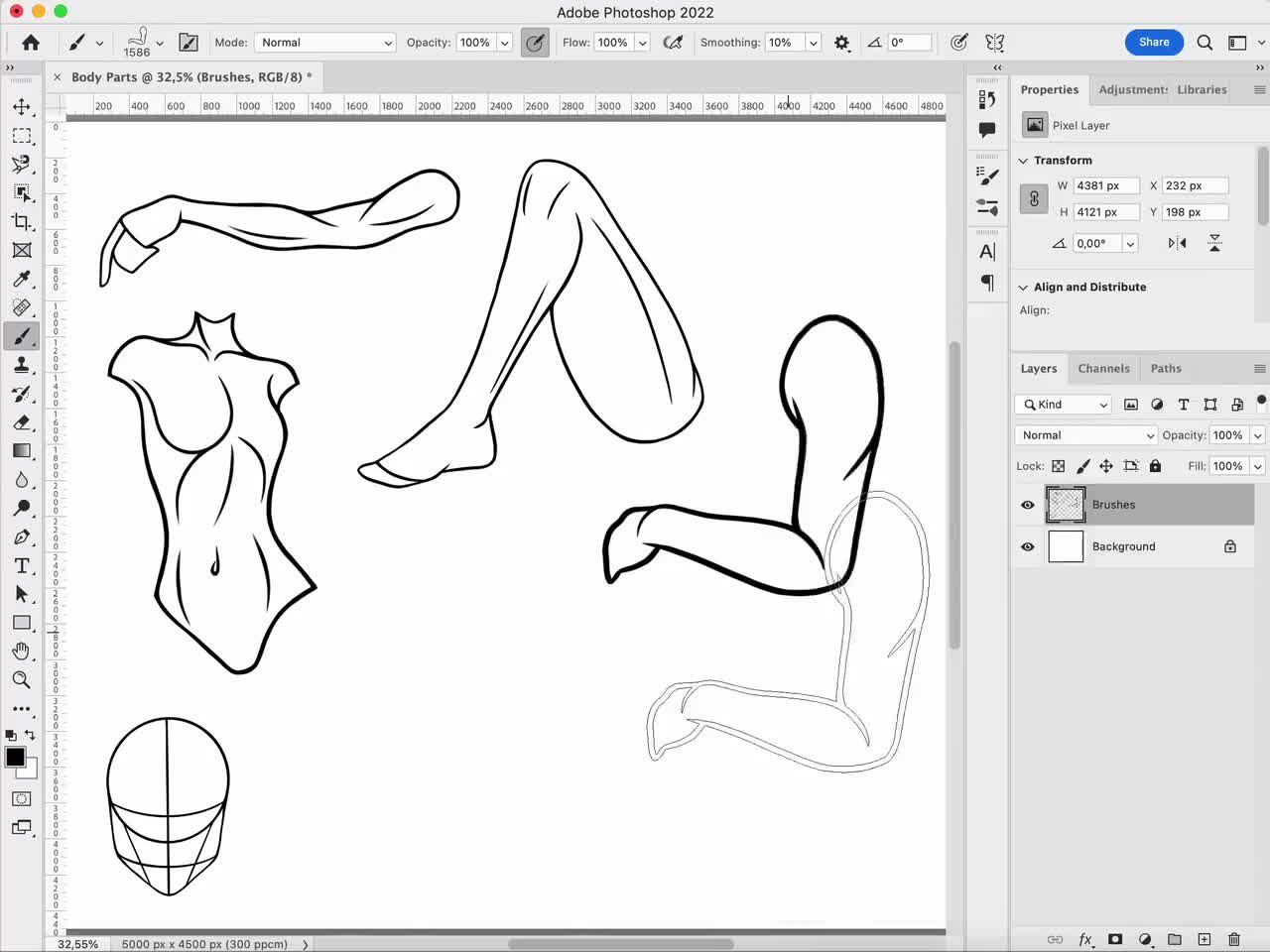Open the blend Mode dropdown in options bar
Screen dimensions: 1270x952
(x=324, y=42)
